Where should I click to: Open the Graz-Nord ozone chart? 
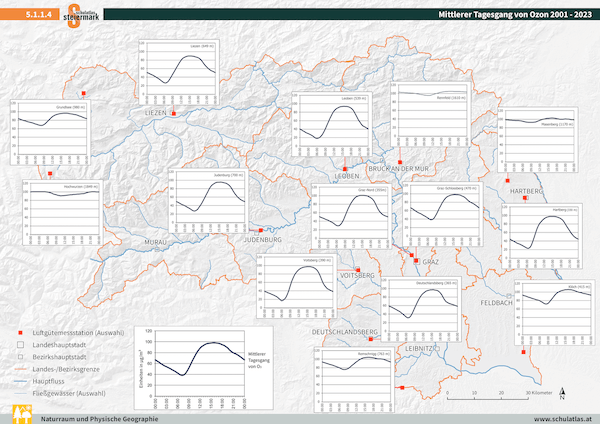pos(352,217)
